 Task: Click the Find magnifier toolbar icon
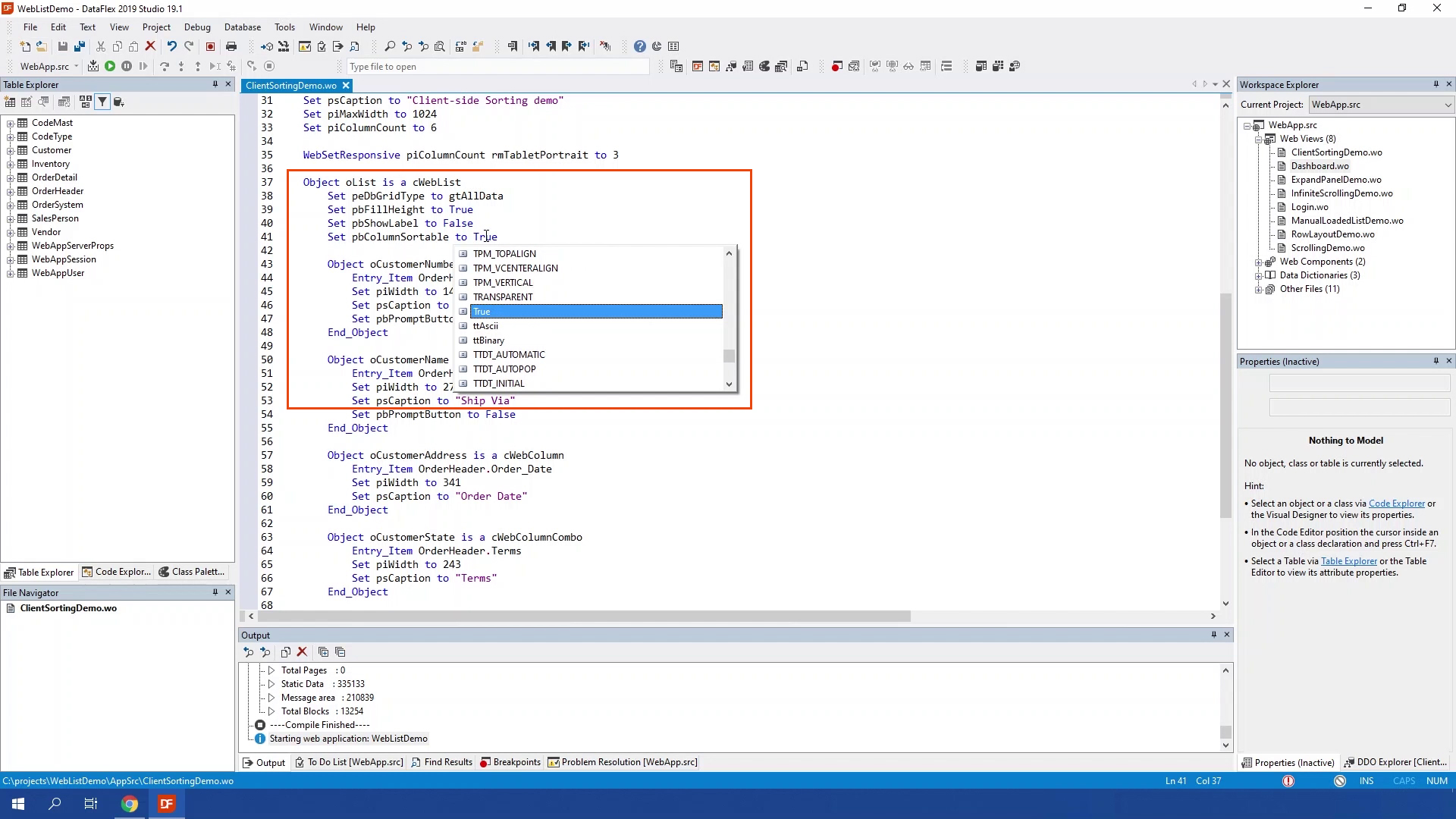(x=390, y=47)
